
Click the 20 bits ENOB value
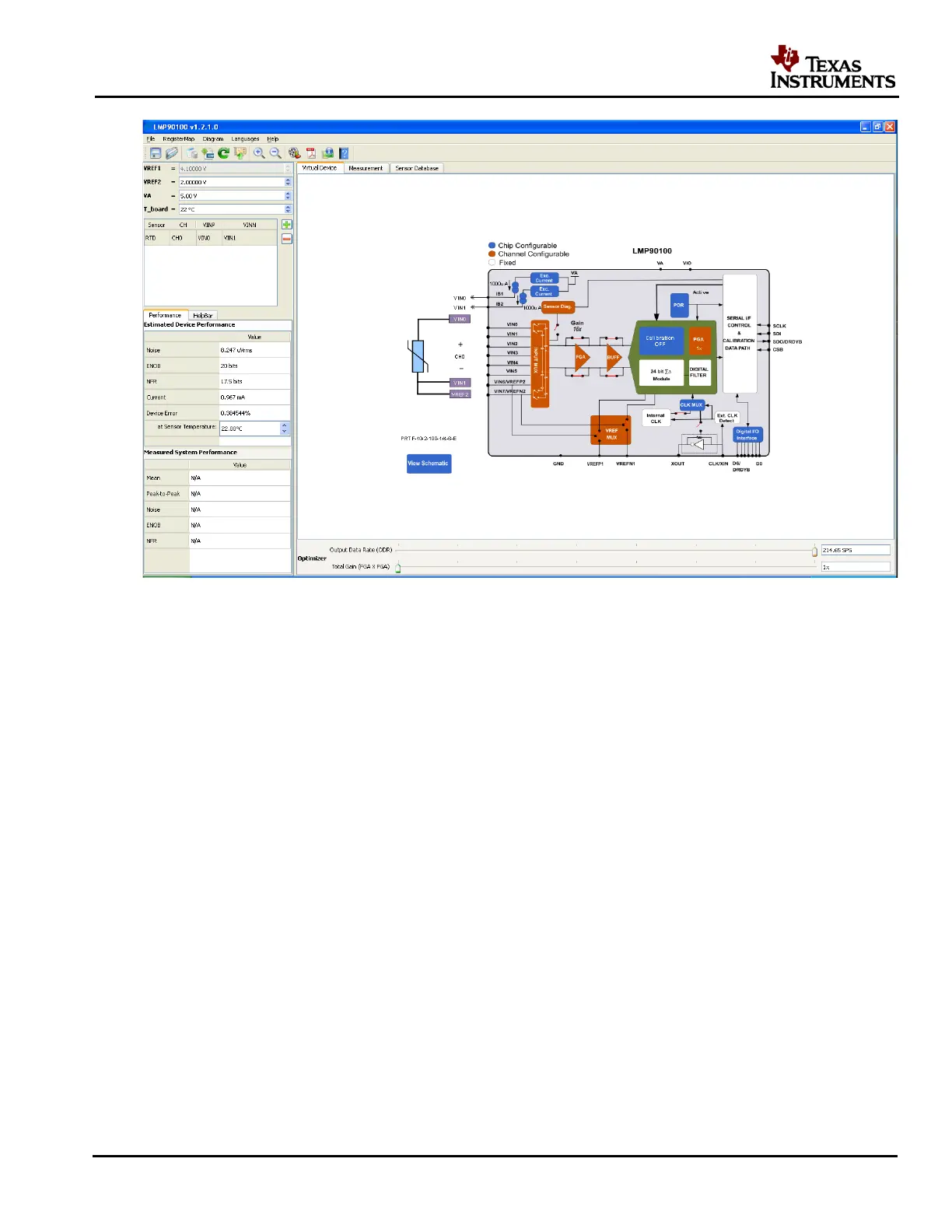[255, 366]
